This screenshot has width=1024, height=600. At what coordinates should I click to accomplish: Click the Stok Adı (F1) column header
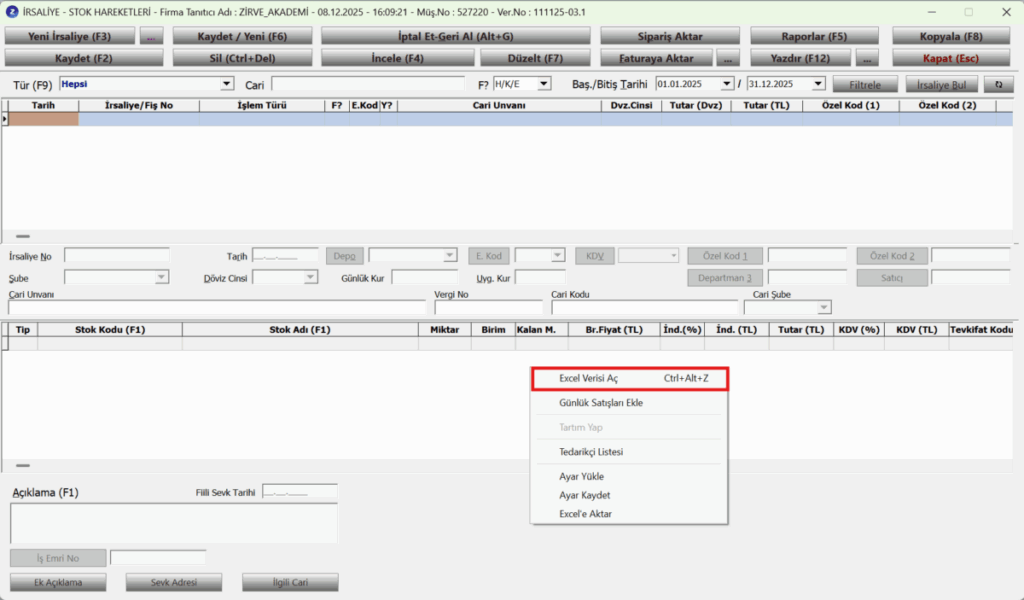pos(300,330)
